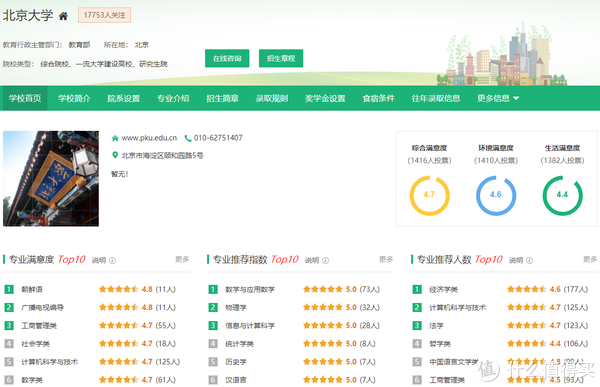600x387 pixels.
Task: Select the 录取规则 tab
Action: 272,98
